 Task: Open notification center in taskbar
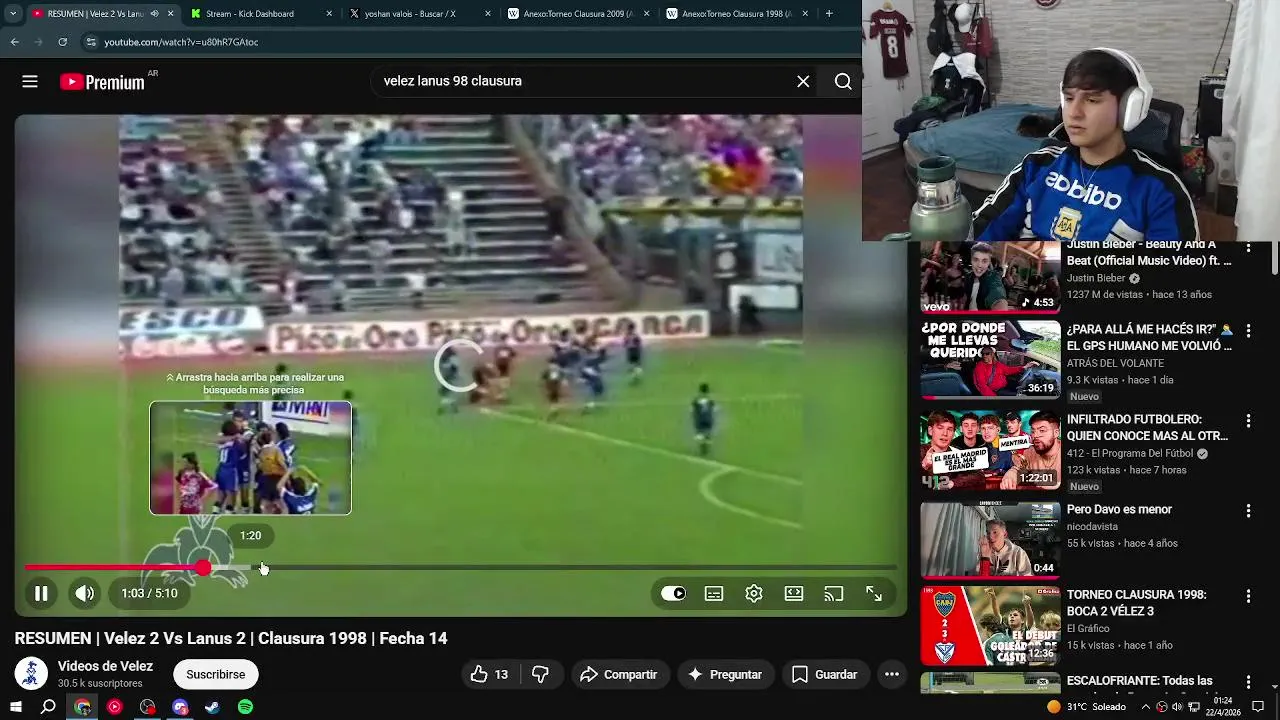click(x=1260, y=707)
